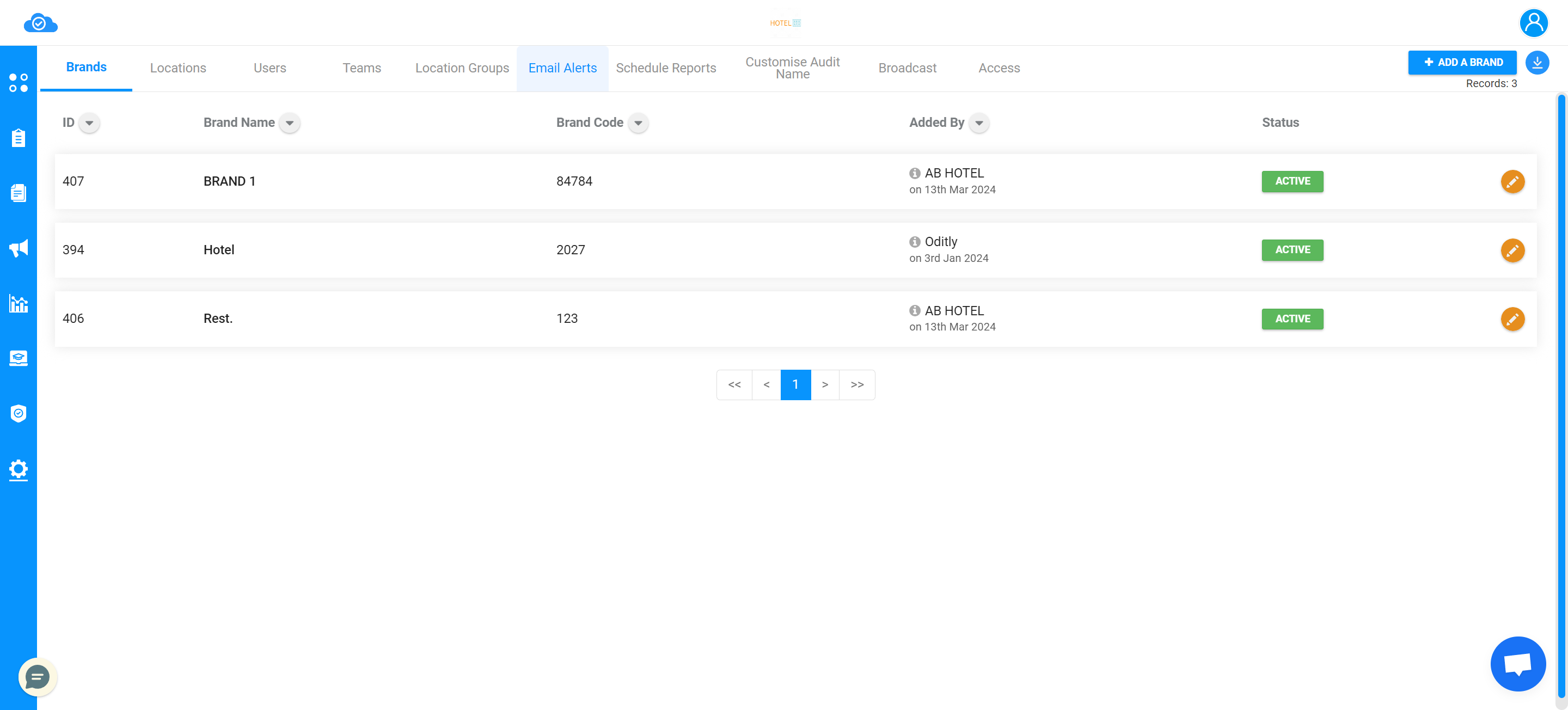Edit BRAND 1 with pencil icon
Image resolution: width=1568 pixels, height=710 pixels.
coord(1512,181)
